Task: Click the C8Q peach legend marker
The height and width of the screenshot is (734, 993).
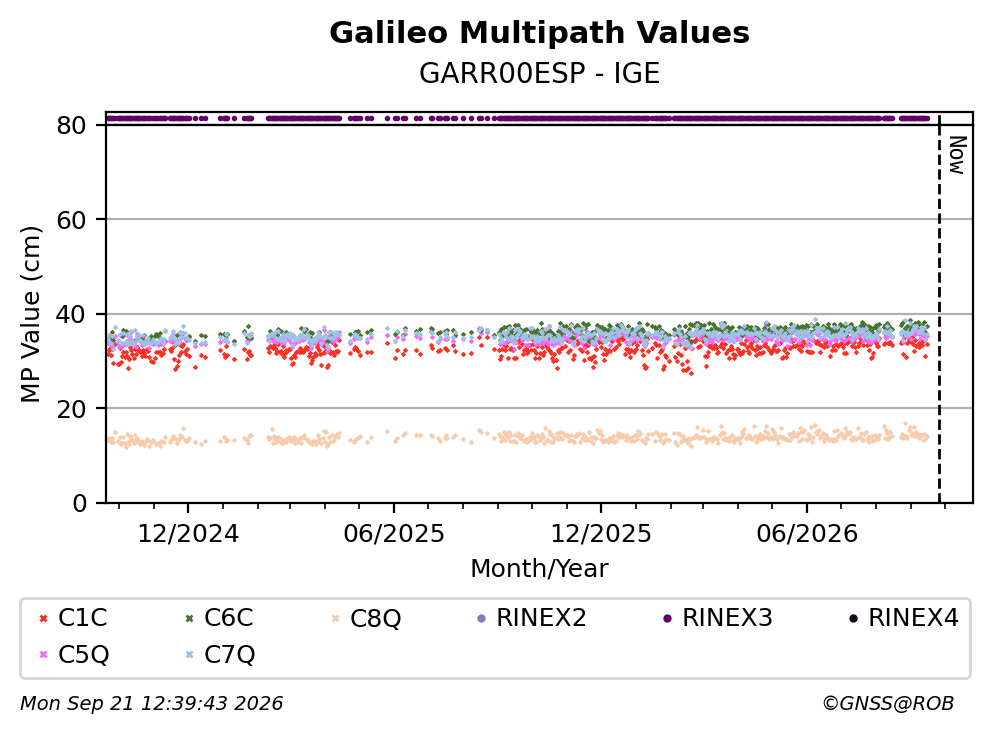Action: 336,619
